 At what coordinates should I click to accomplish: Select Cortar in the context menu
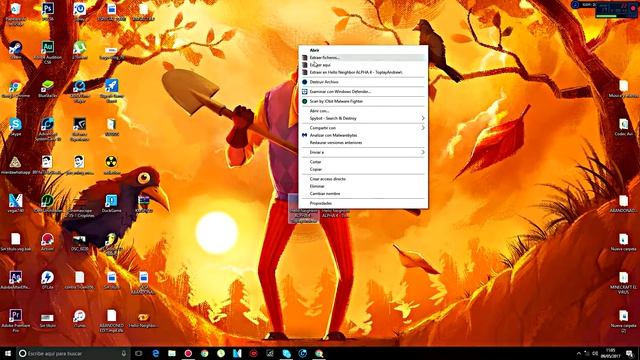[363, 162]
